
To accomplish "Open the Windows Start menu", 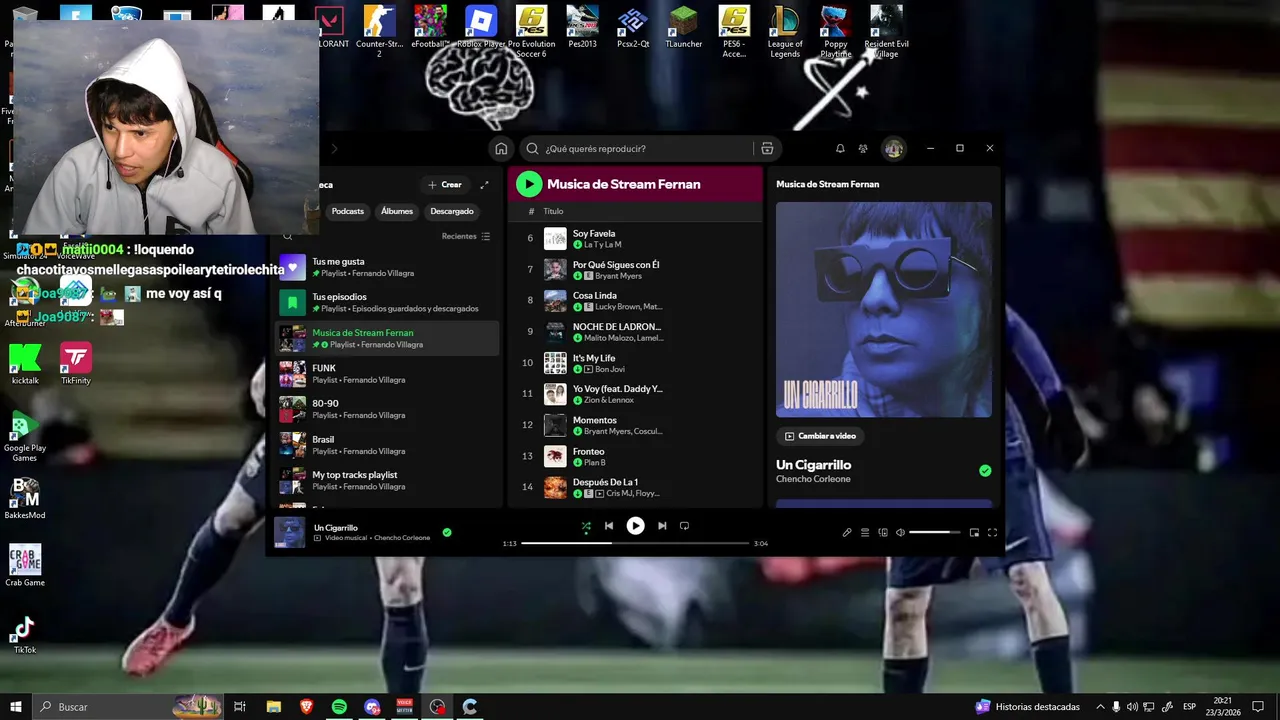I will [x=15, y=707].
